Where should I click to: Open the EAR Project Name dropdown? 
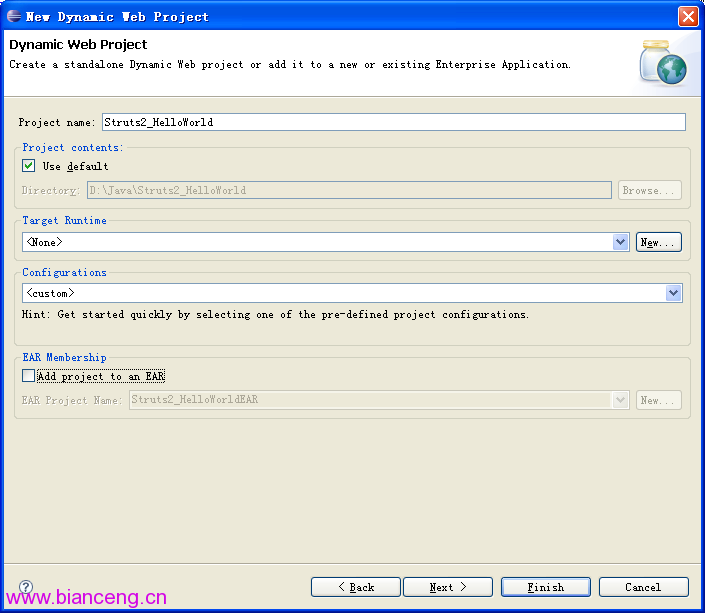[620, 400]
